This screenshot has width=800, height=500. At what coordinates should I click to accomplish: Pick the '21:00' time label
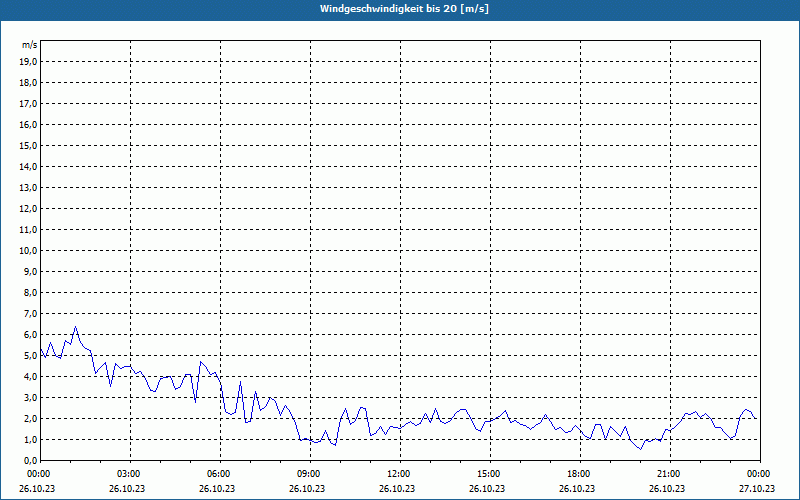670,474
